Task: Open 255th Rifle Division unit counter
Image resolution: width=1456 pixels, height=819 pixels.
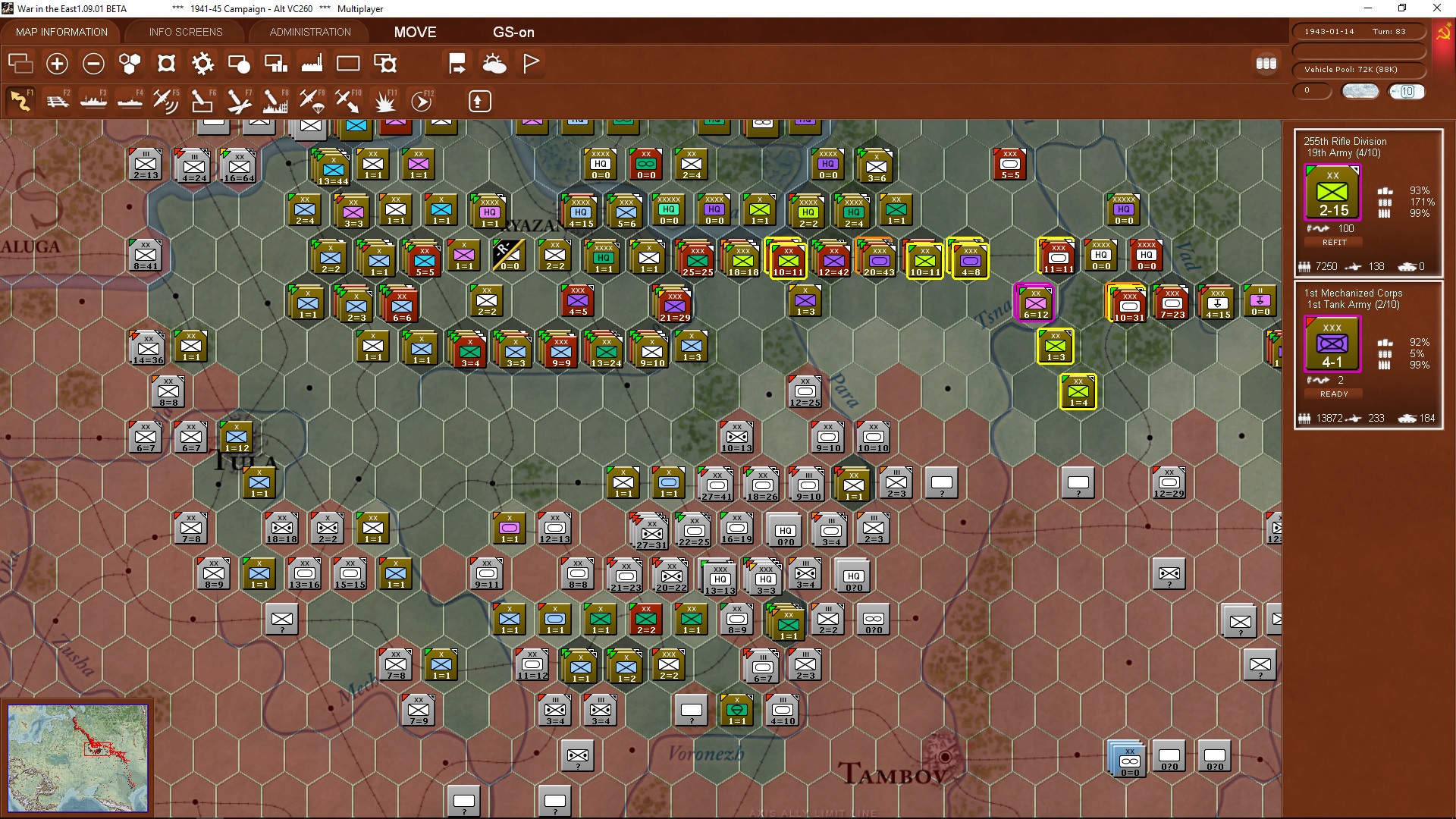Action: point(1332,193)
